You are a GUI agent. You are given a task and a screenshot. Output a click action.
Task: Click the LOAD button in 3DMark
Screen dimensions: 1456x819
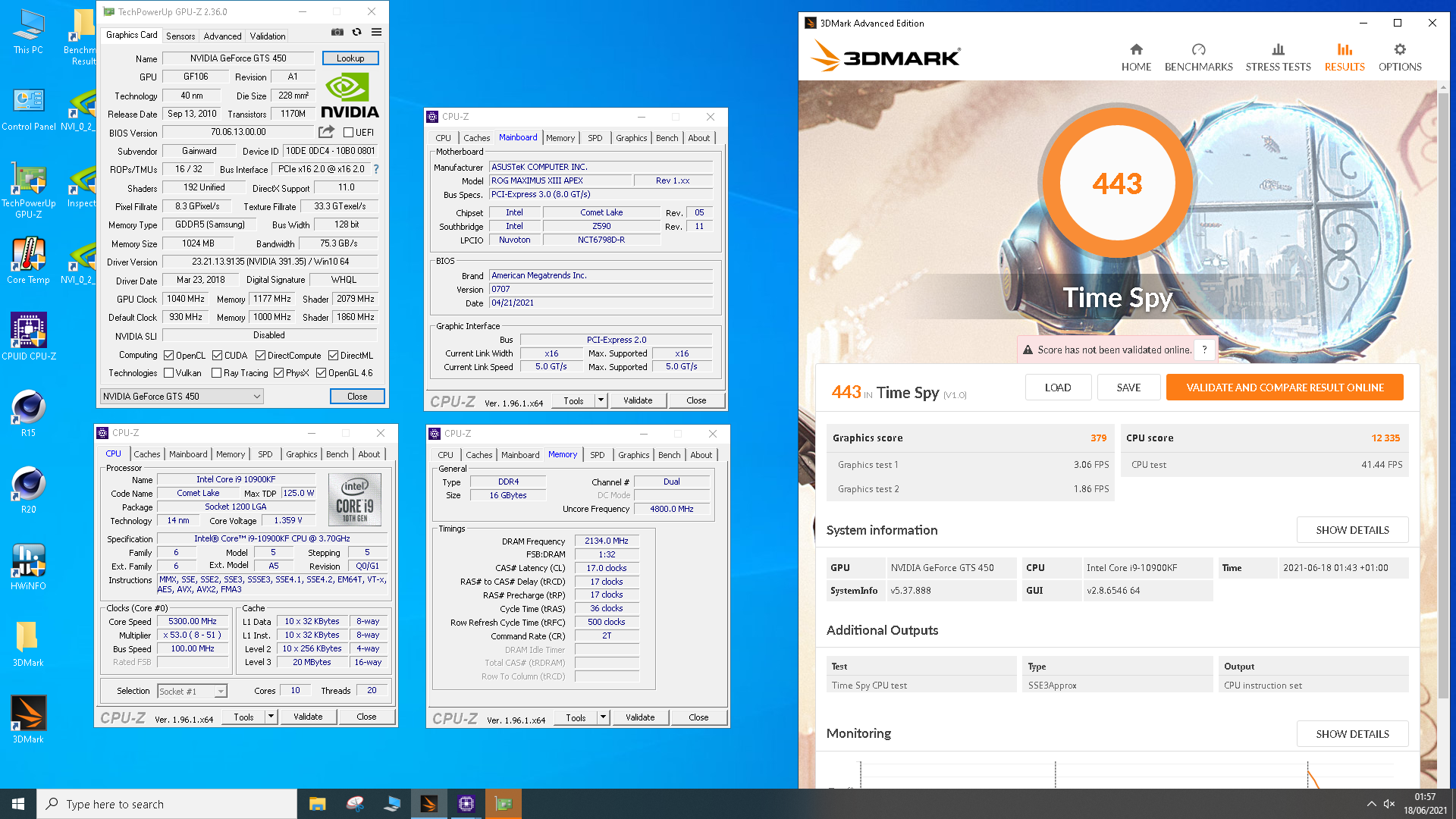tap(1058, 388)
